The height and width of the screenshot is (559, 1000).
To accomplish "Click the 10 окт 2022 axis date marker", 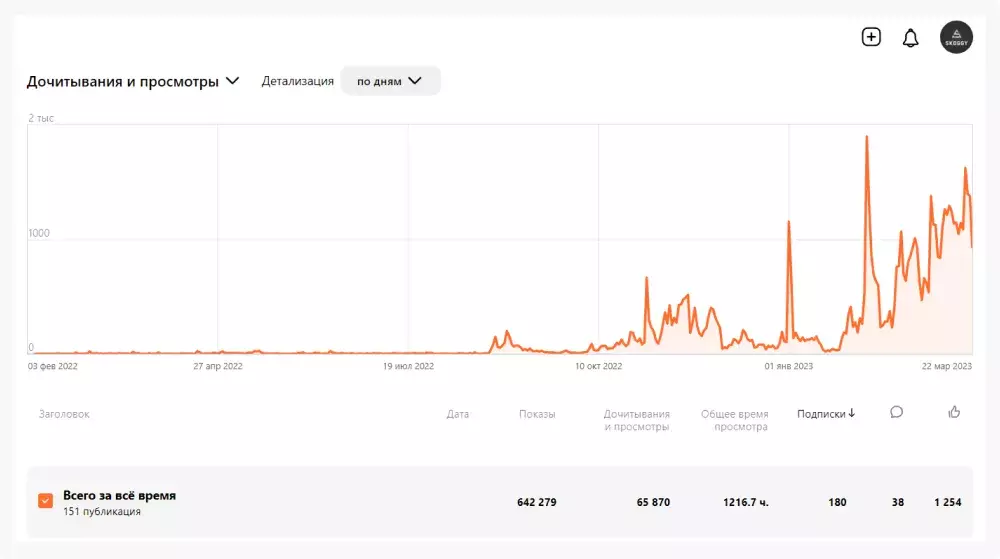I will click(598, 366).
